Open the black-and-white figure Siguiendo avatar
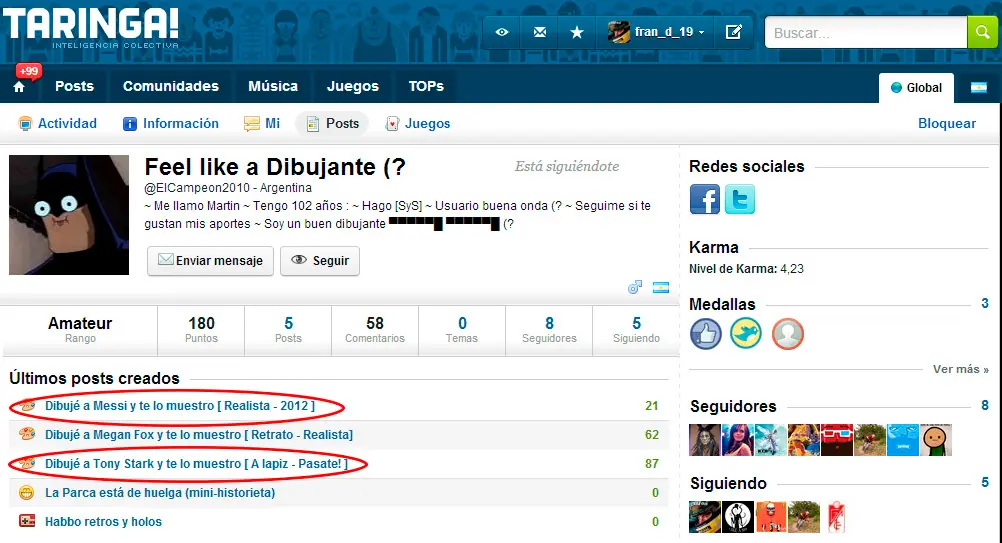 tap(738, 517)
